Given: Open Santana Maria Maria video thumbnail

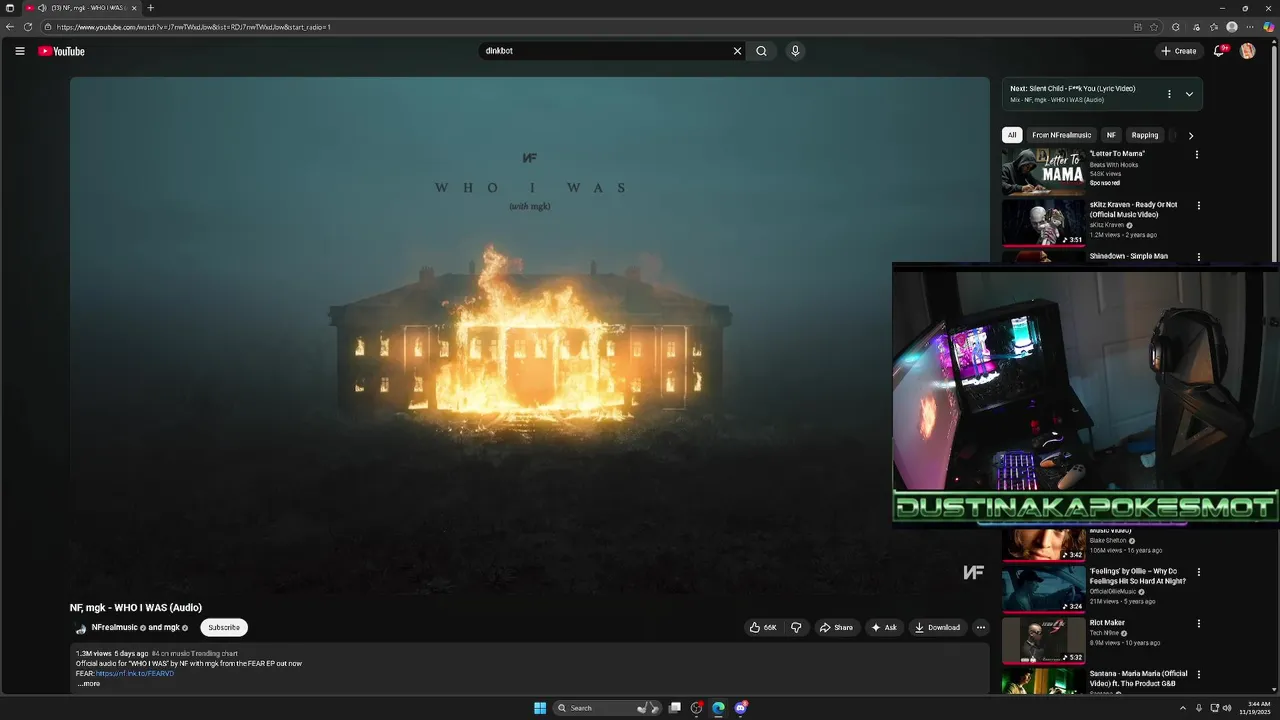Looking at the screenshot, I should 1043,682.
